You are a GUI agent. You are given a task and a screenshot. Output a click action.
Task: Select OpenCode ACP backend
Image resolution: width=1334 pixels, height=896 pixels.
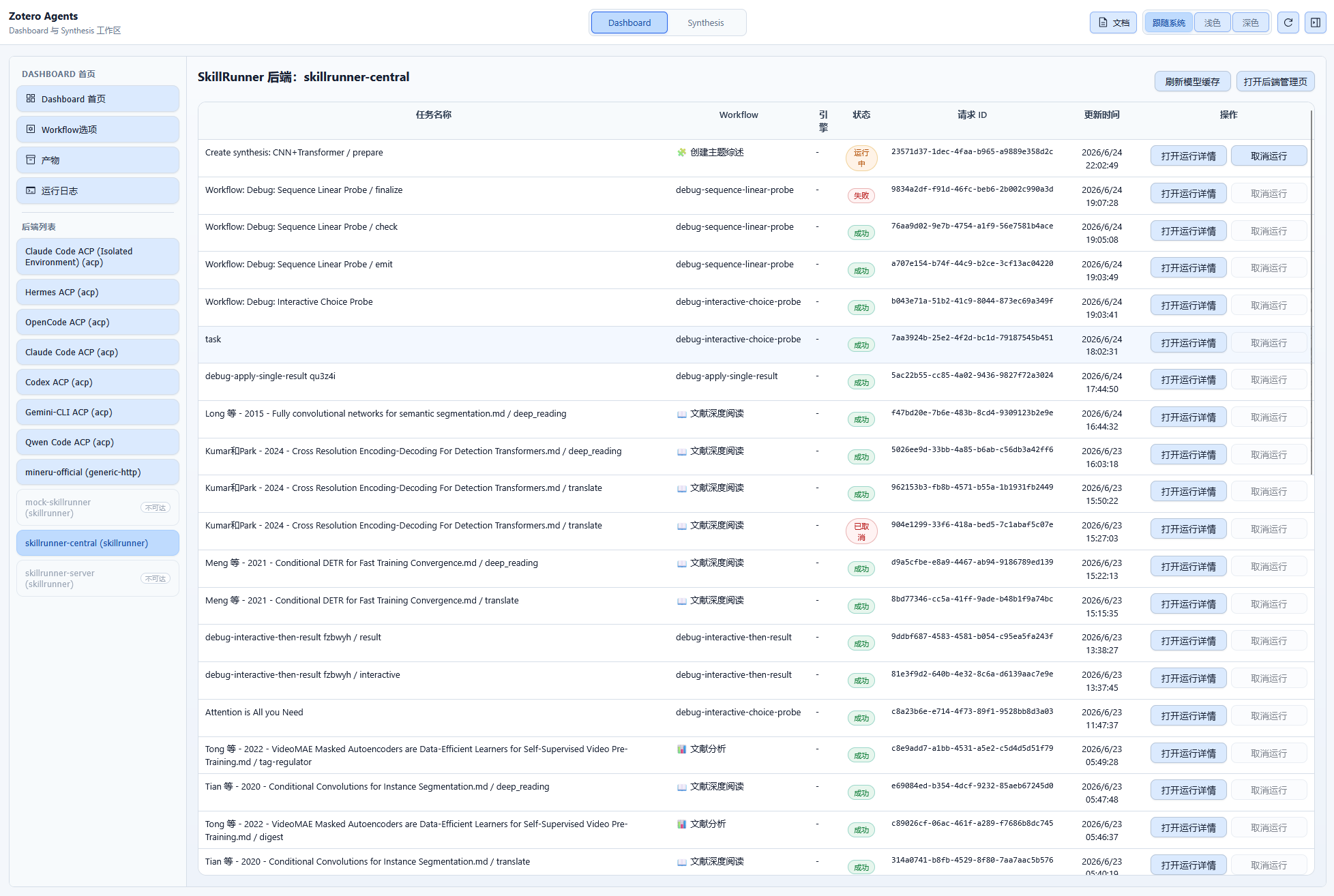coord(98,322)
